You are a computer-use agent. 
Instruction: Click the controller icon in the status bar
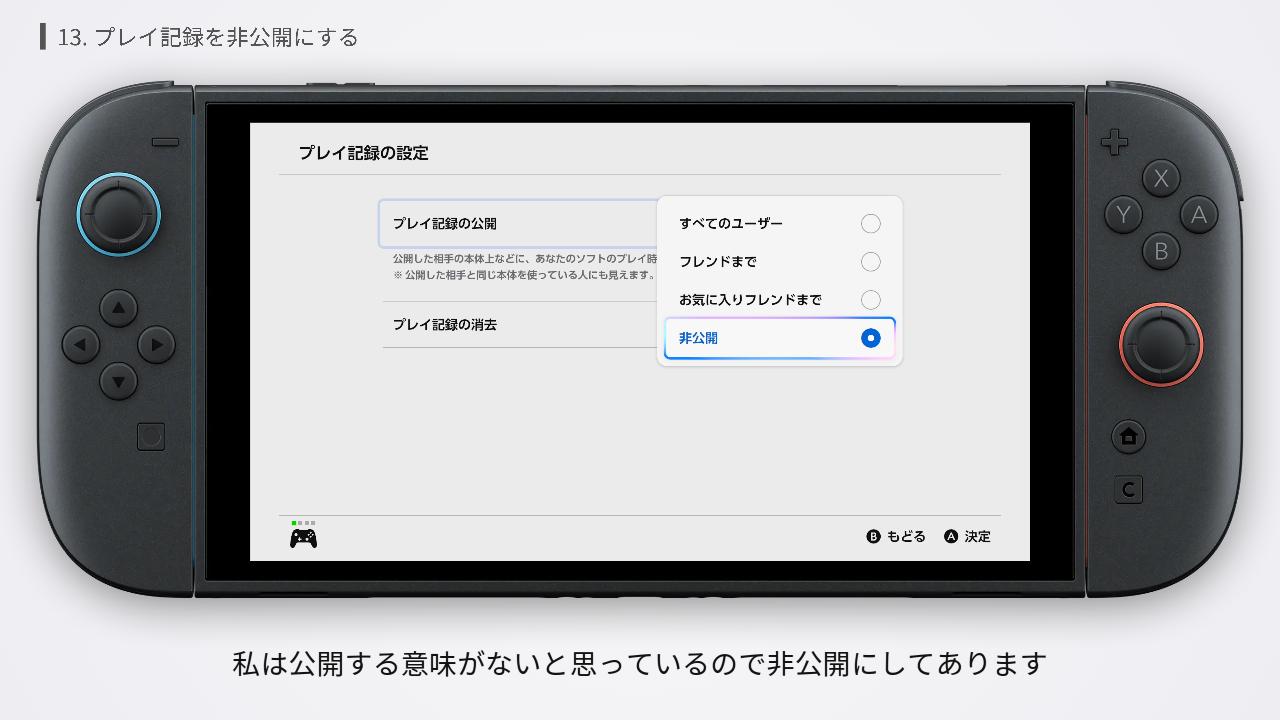click(x=303, y=537)
